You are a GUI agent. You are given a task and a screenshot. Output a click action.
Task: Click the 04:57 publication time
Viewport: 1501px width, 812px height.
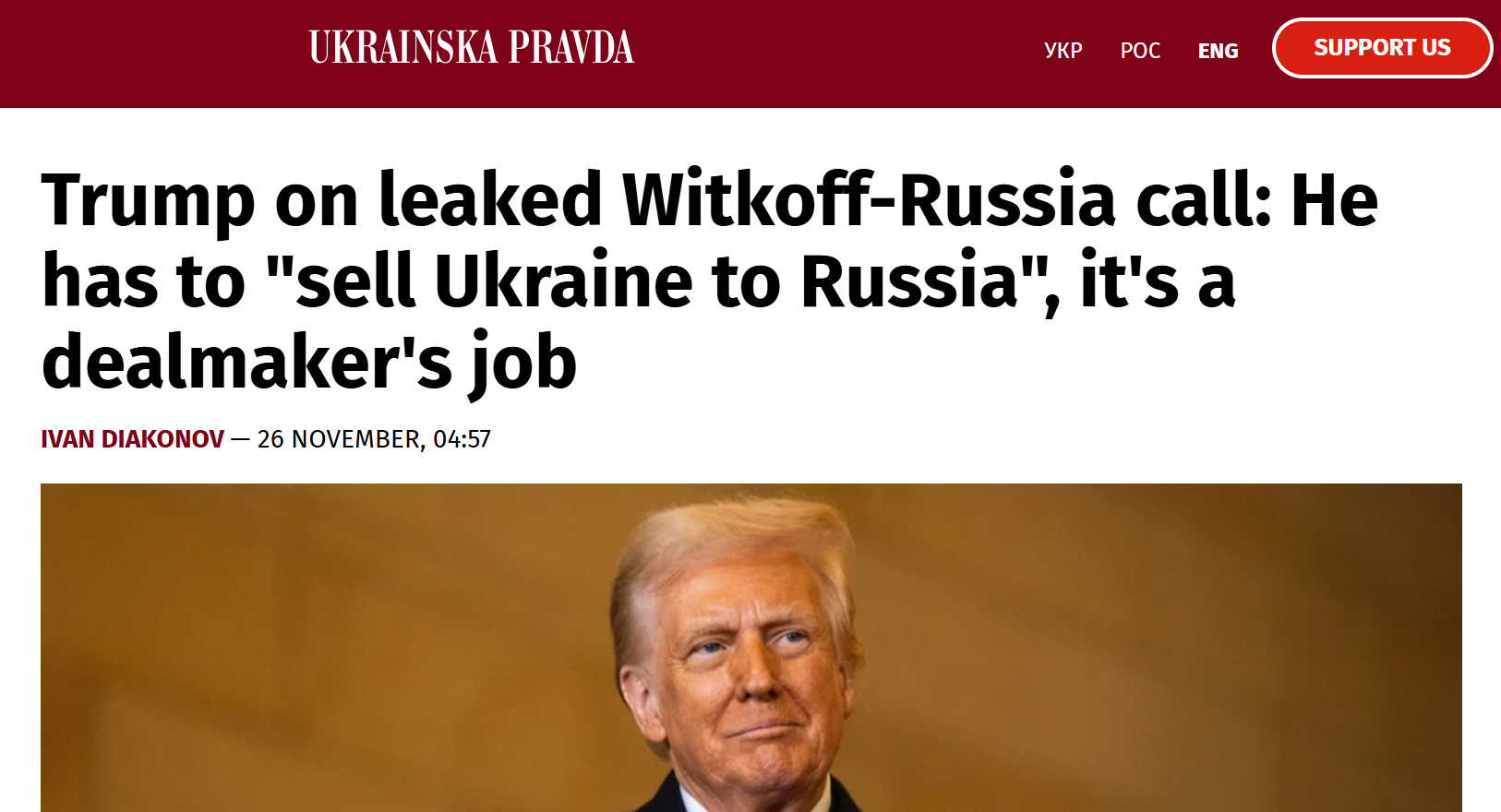point(462,439)
